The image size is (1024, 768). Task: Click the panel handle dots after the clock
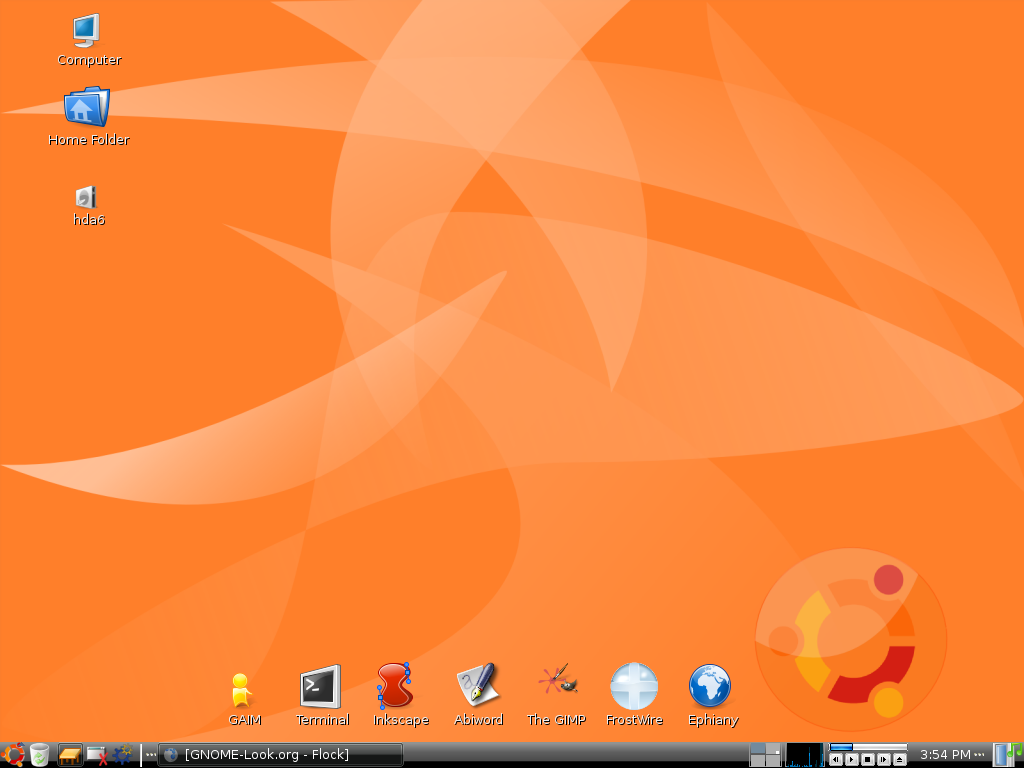pyautogui.click(x=979, y=755)
